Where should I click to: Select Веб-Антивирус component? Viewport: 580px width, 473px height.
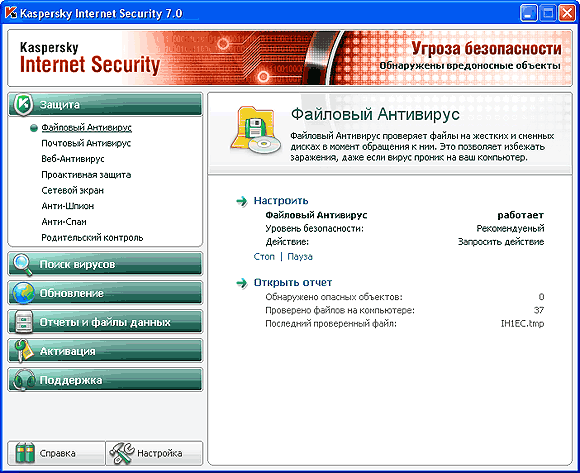point(73,159)
